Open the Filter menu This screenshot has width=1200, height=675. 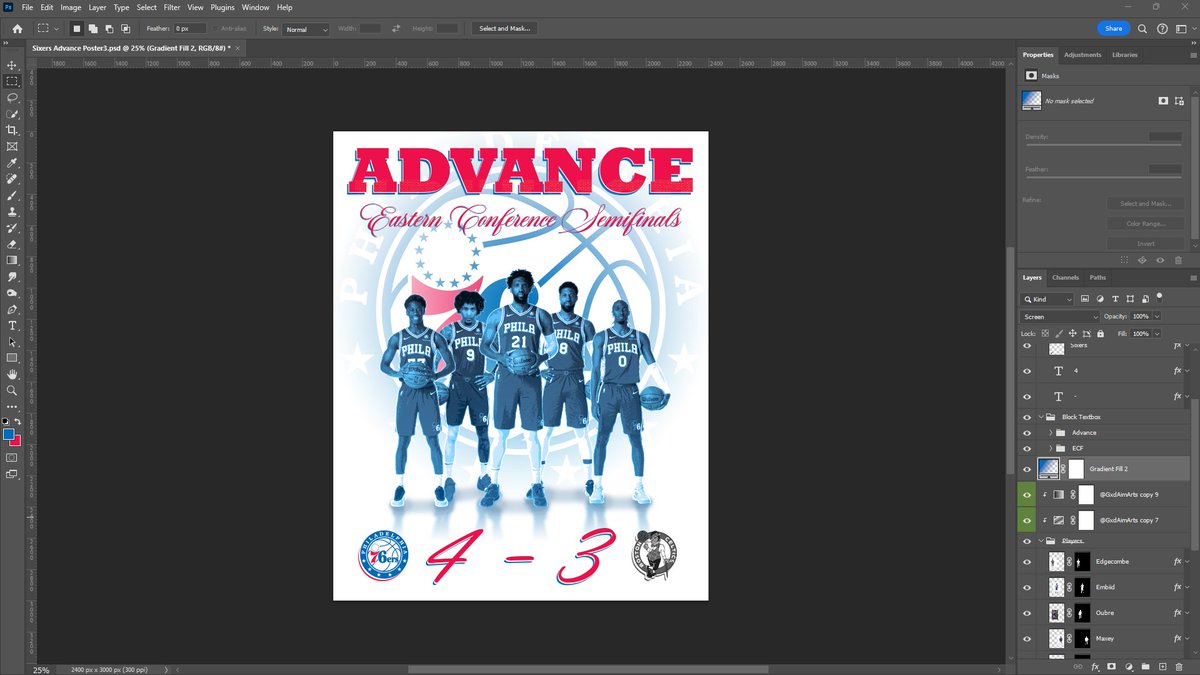(x=172, y=7)
